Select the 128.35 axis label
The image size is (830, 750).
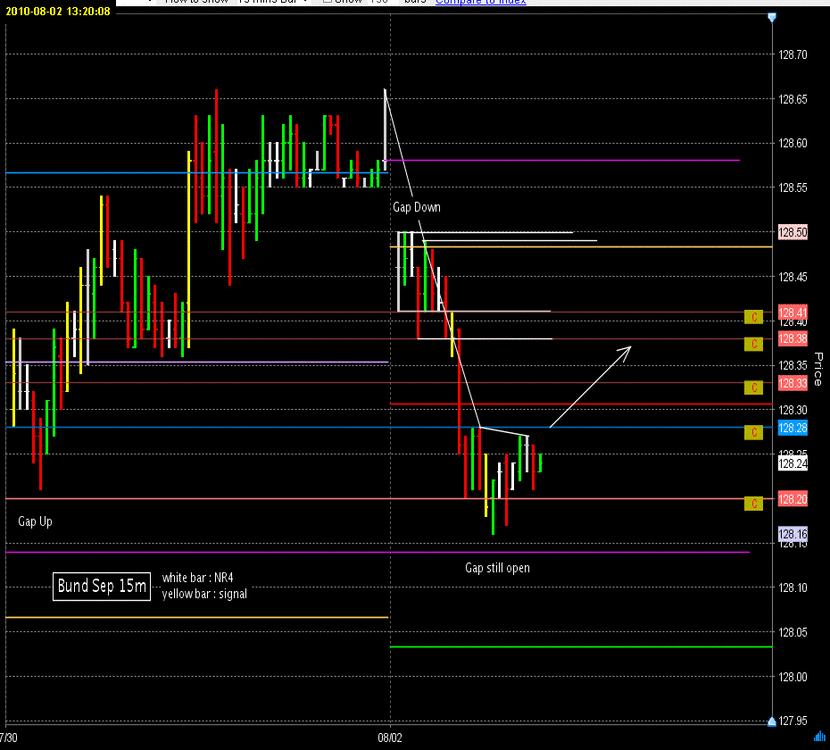[x=793, y=365]
